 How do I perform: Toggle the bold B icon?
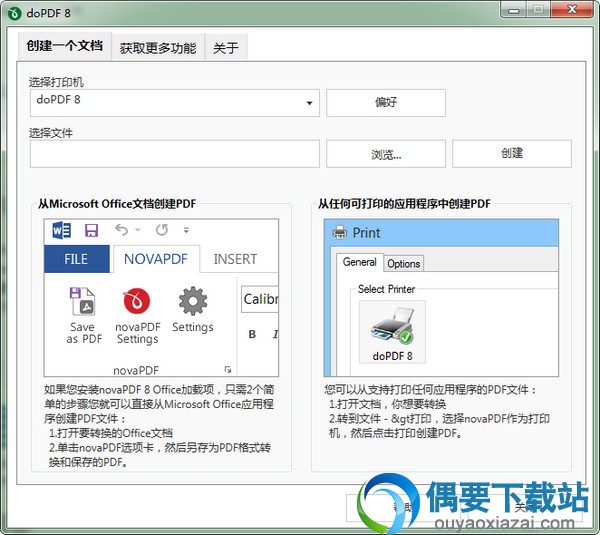point(252,334)
